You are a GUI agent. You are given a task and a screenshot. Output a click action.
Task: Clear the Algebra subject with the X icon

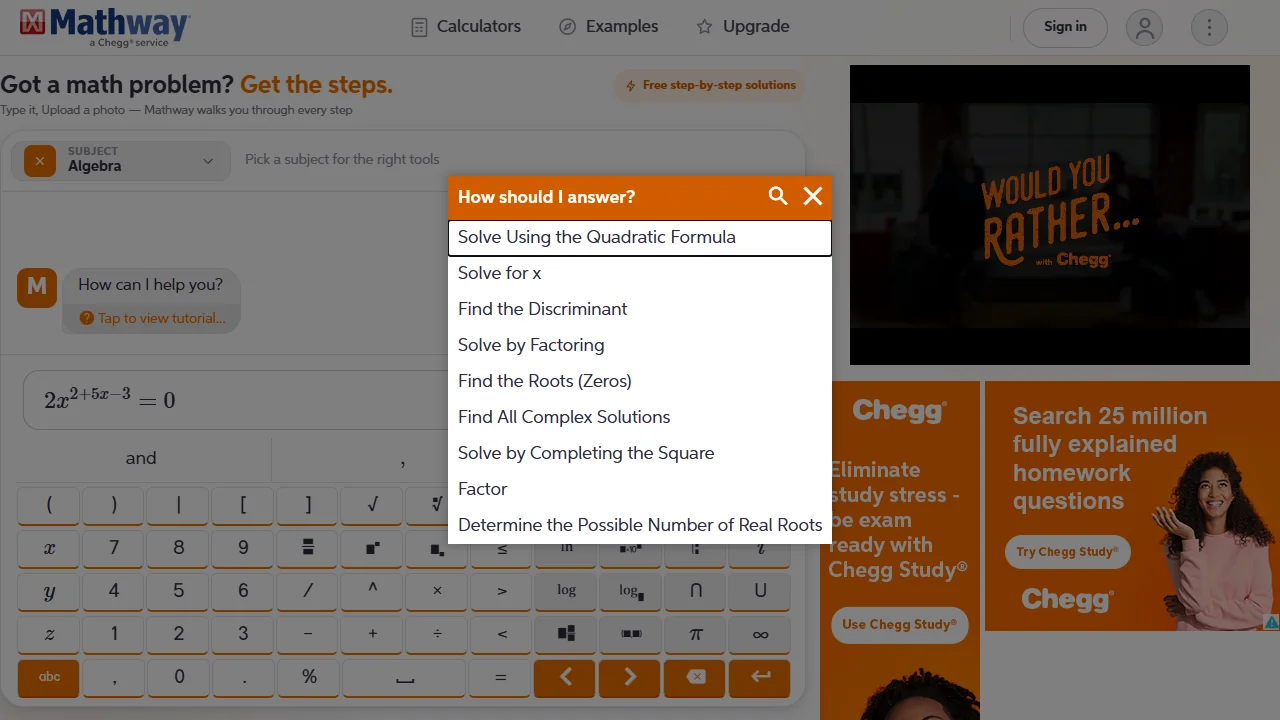(x=40, y=161)
